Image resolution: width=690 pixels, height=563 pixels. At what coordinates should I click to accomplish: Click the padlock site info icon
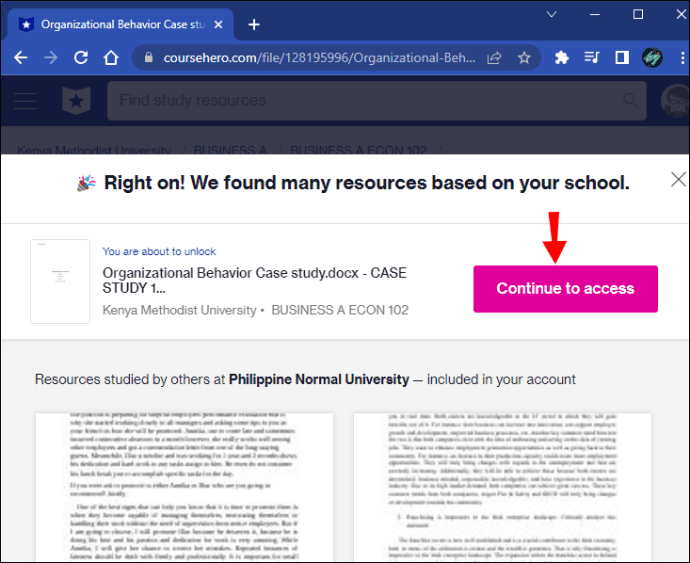pyautogui.click(x=149, y=57)
